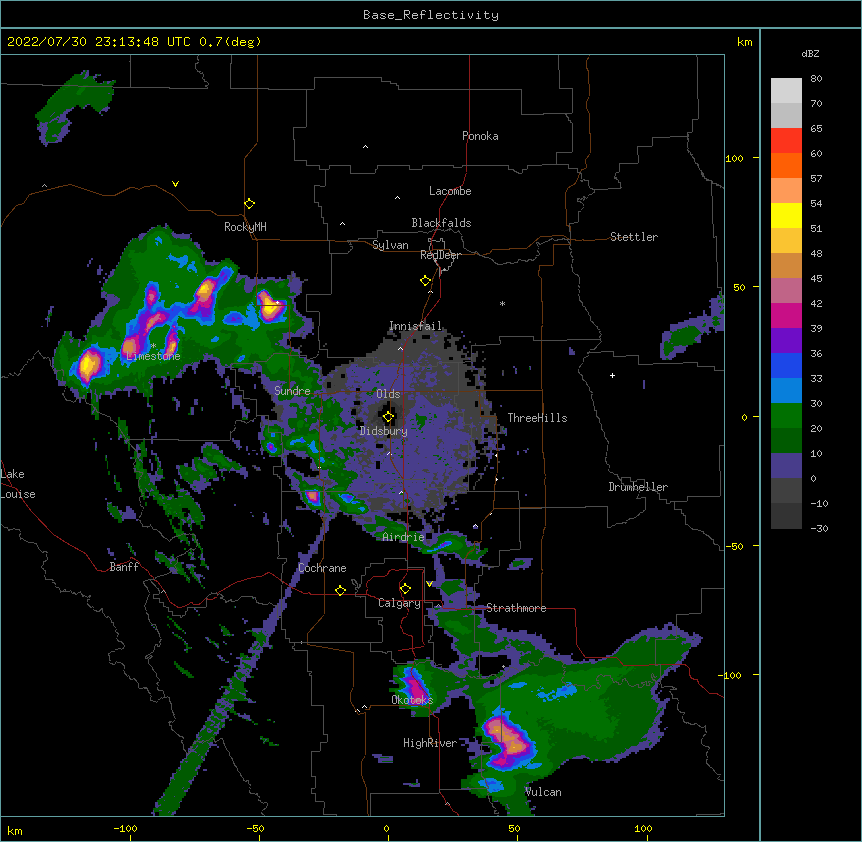Image resolution: width=862 pixels, height=842 pixels.
Task: Select the Banff label
Action: [x=124, y=567]
